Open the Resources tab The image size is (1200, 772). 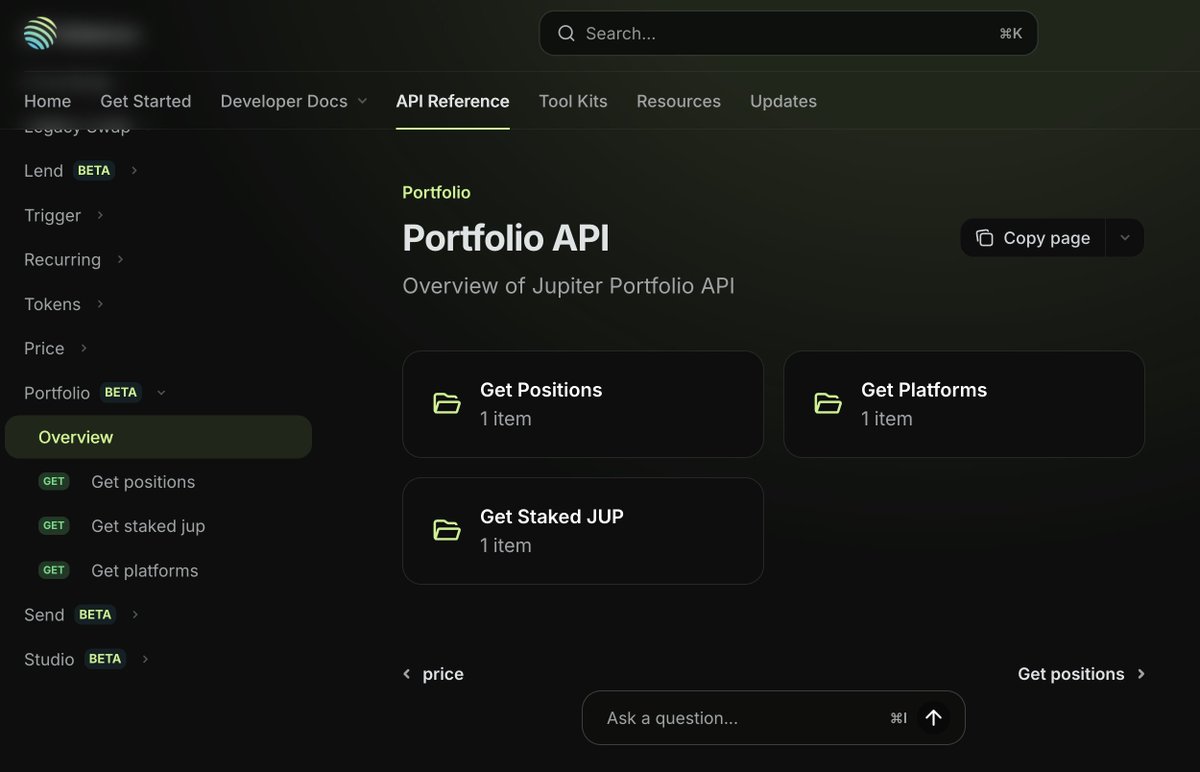[679, 101]
